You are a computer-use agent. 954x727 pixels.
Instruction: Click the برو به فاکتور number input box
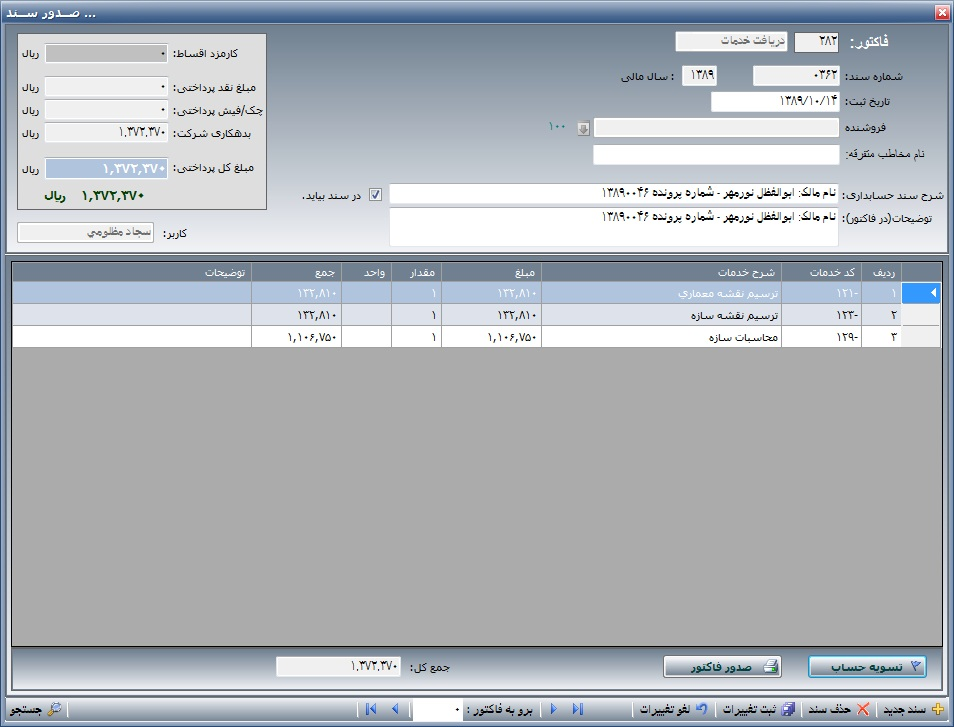(x=438, y=710)
